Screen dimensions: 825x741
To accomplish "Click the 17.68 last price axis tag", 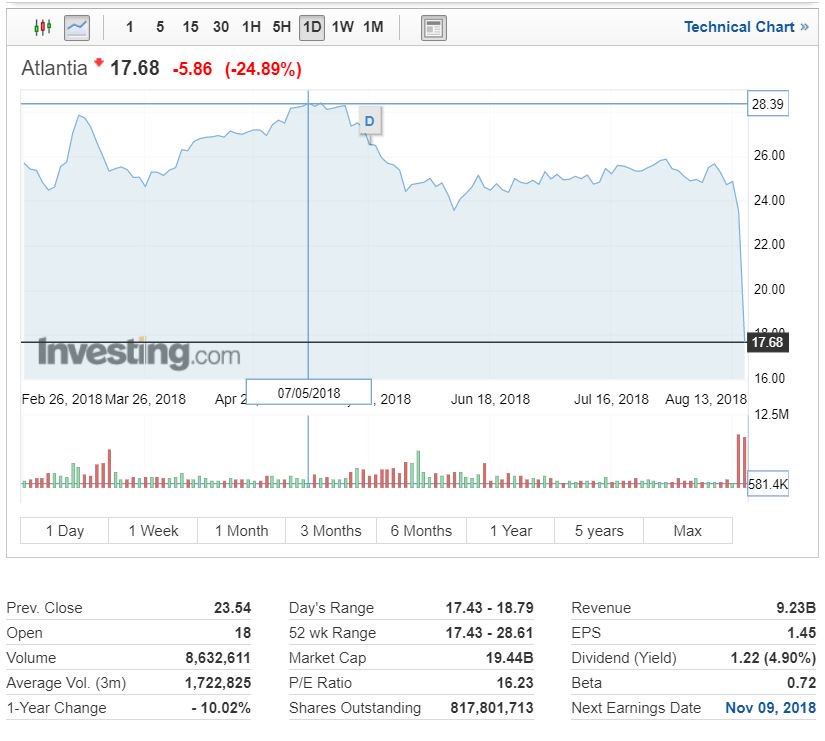I will click(x=768, y=342).
